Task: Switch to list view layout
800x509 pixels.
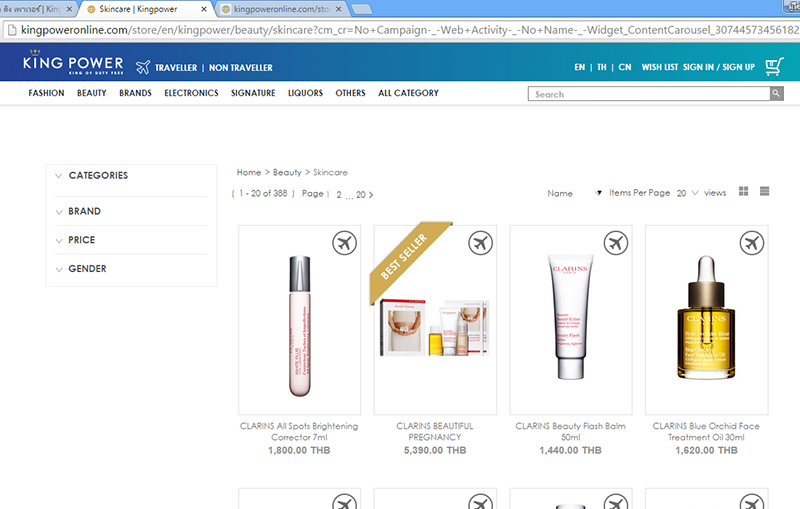Action: (765, 192)
